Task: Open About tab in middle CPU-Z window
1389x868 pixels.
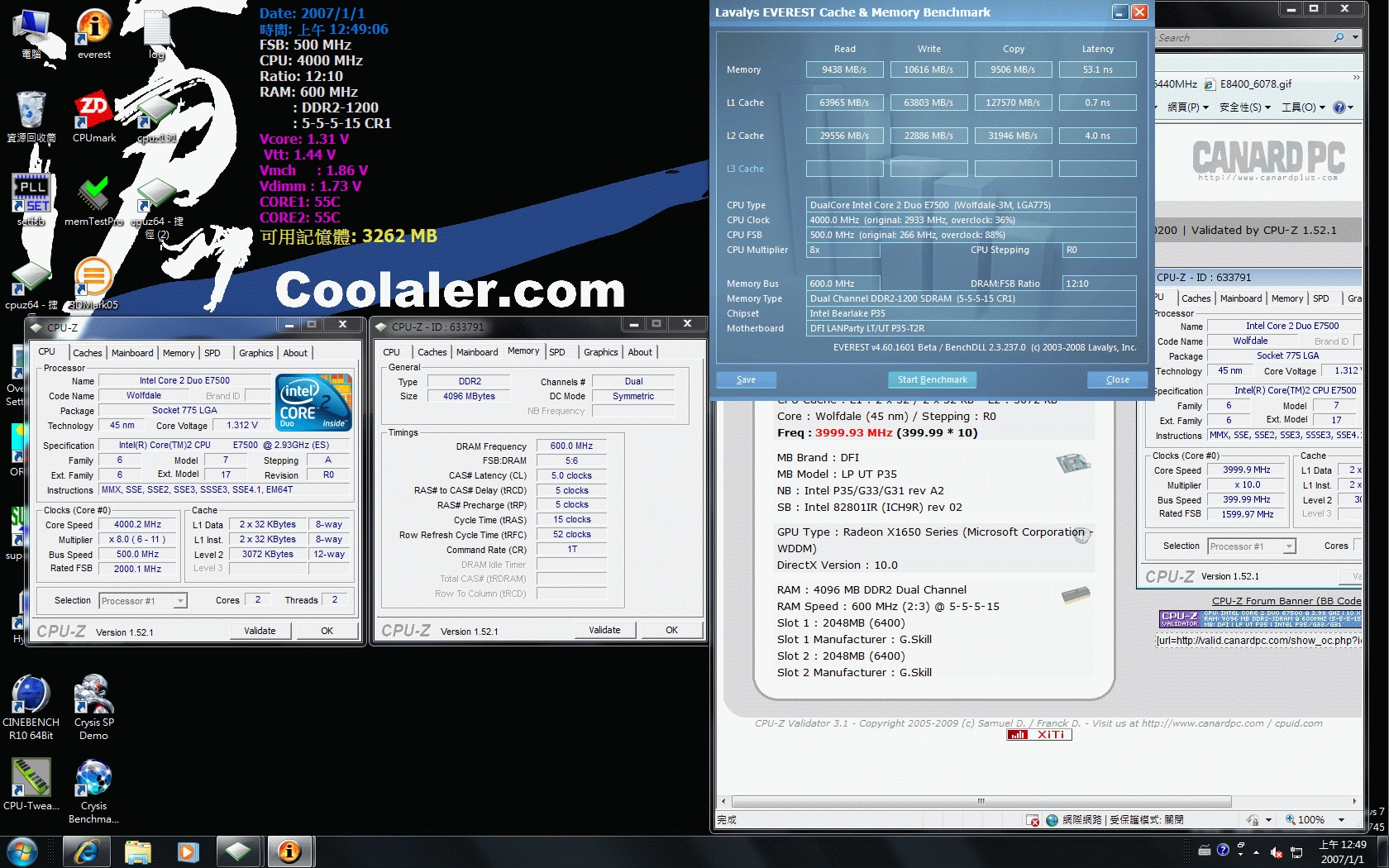Action: (x=640, y=352)
